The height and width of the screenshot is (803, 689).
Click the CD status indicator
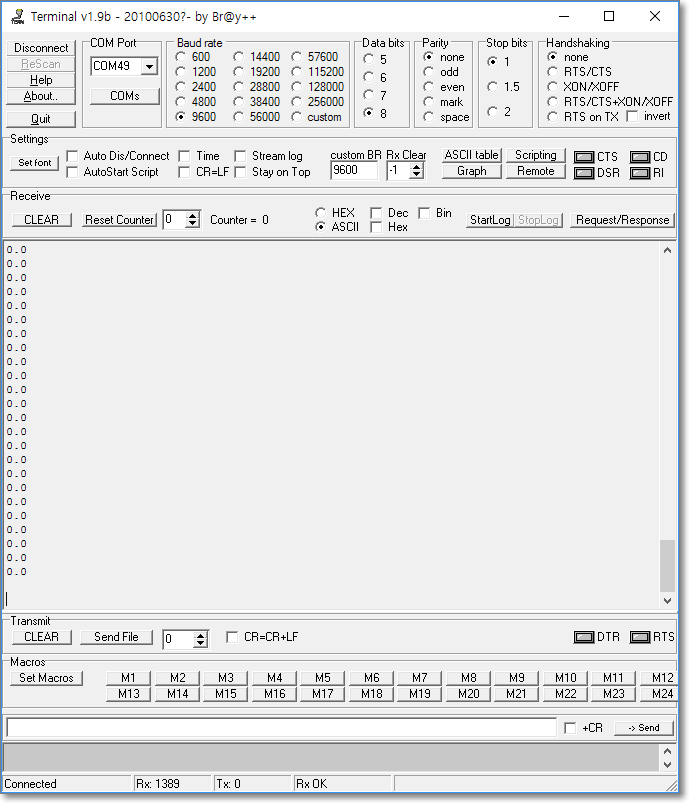click(x=640, y=157)
